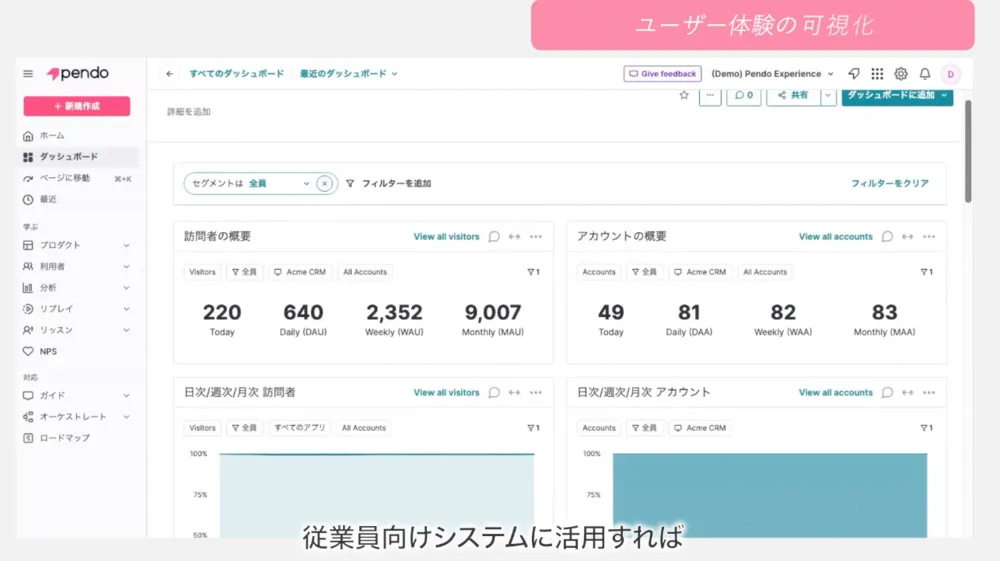
Task: Click the 新規作成 button
Action: [77, 106]
